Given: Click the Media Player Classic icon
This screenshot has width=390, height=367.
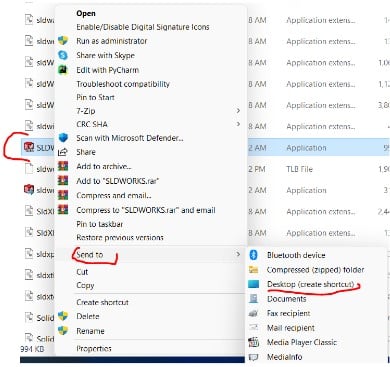Looking at the screenshot, I should (254, 342).
